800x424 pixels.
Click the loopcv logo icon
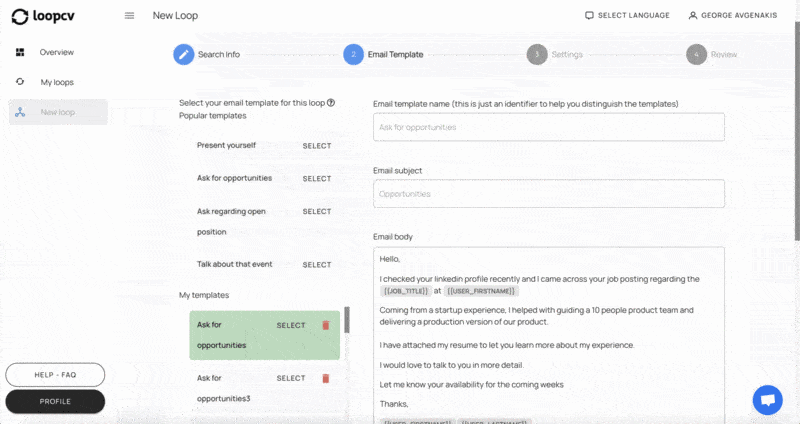(20, 16)
